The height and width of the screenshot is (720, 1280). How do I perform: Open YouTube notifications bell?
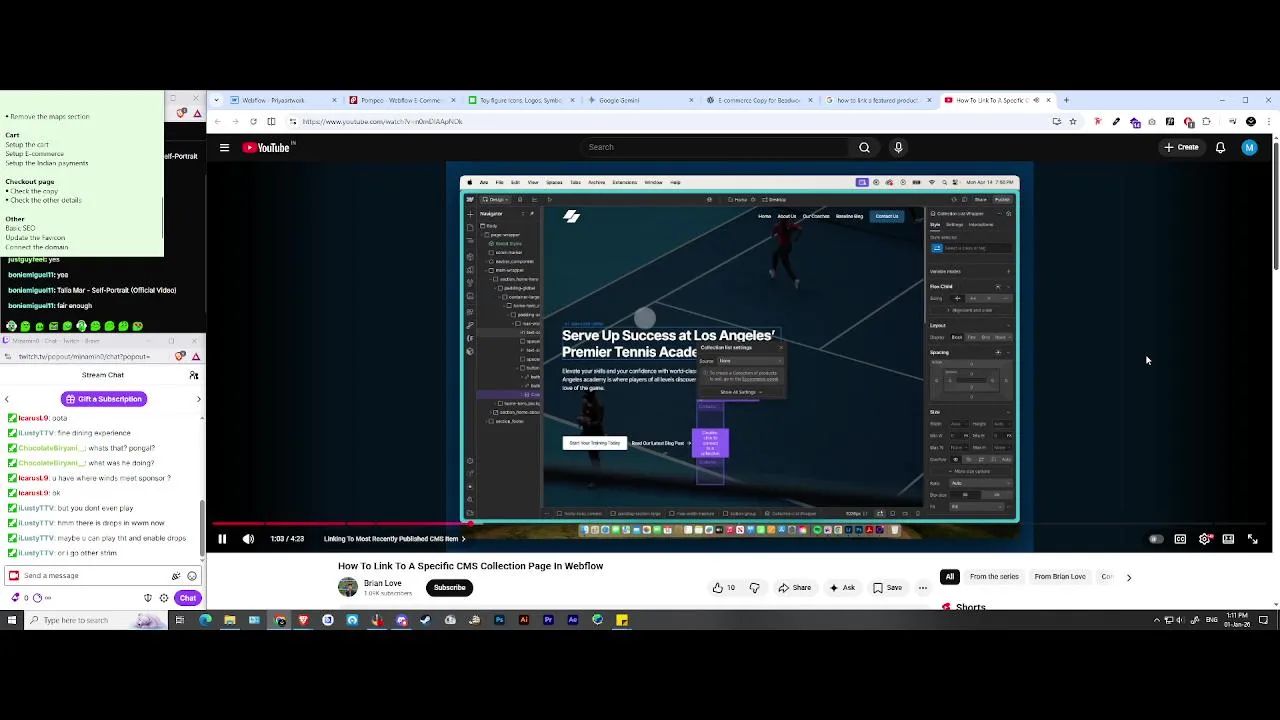[1220, 147]
